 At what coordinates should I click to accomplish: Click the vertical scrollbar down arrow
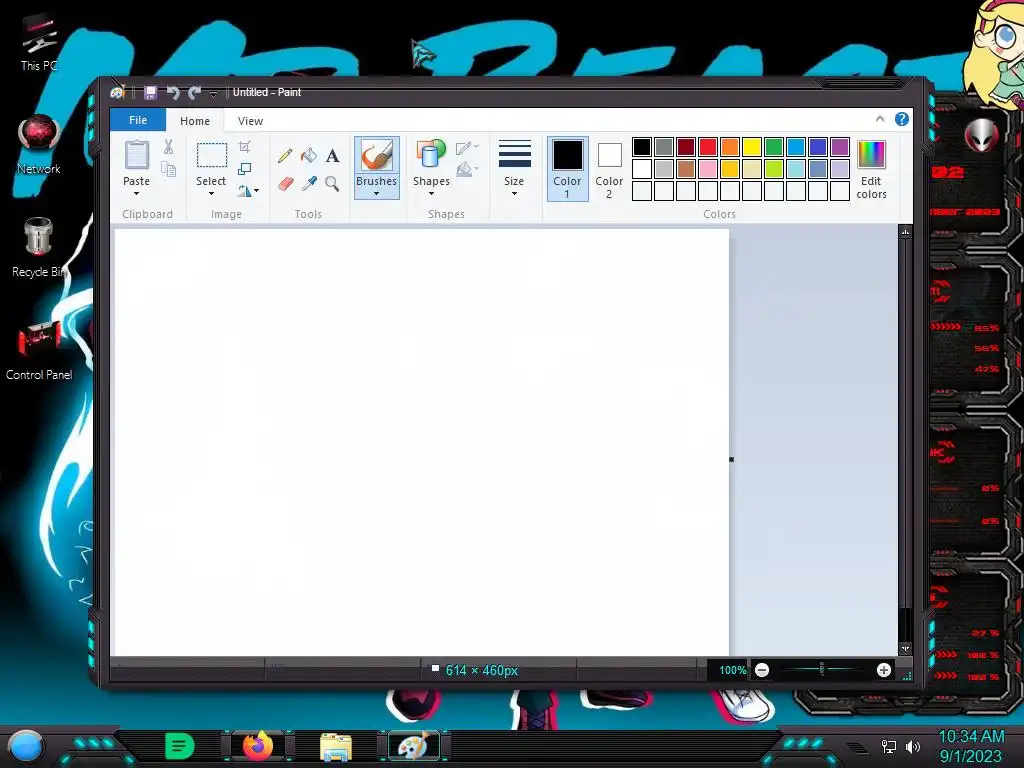click(905, 648)
